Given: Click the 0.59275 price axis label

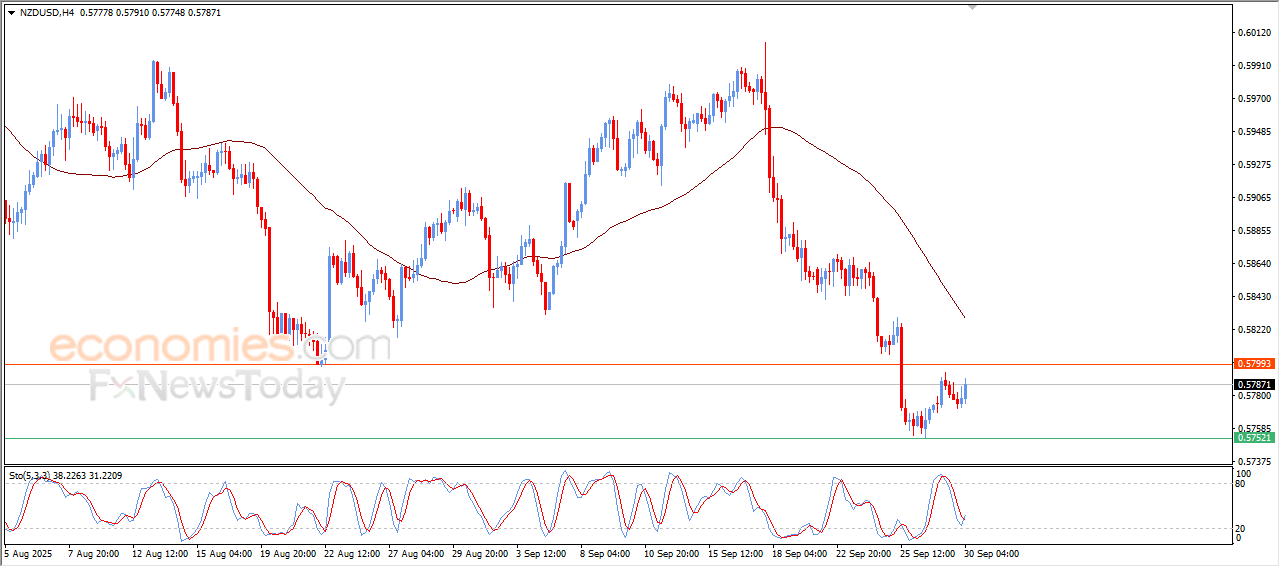Looking at the screenshot, I should click(x=1254, y=165).
